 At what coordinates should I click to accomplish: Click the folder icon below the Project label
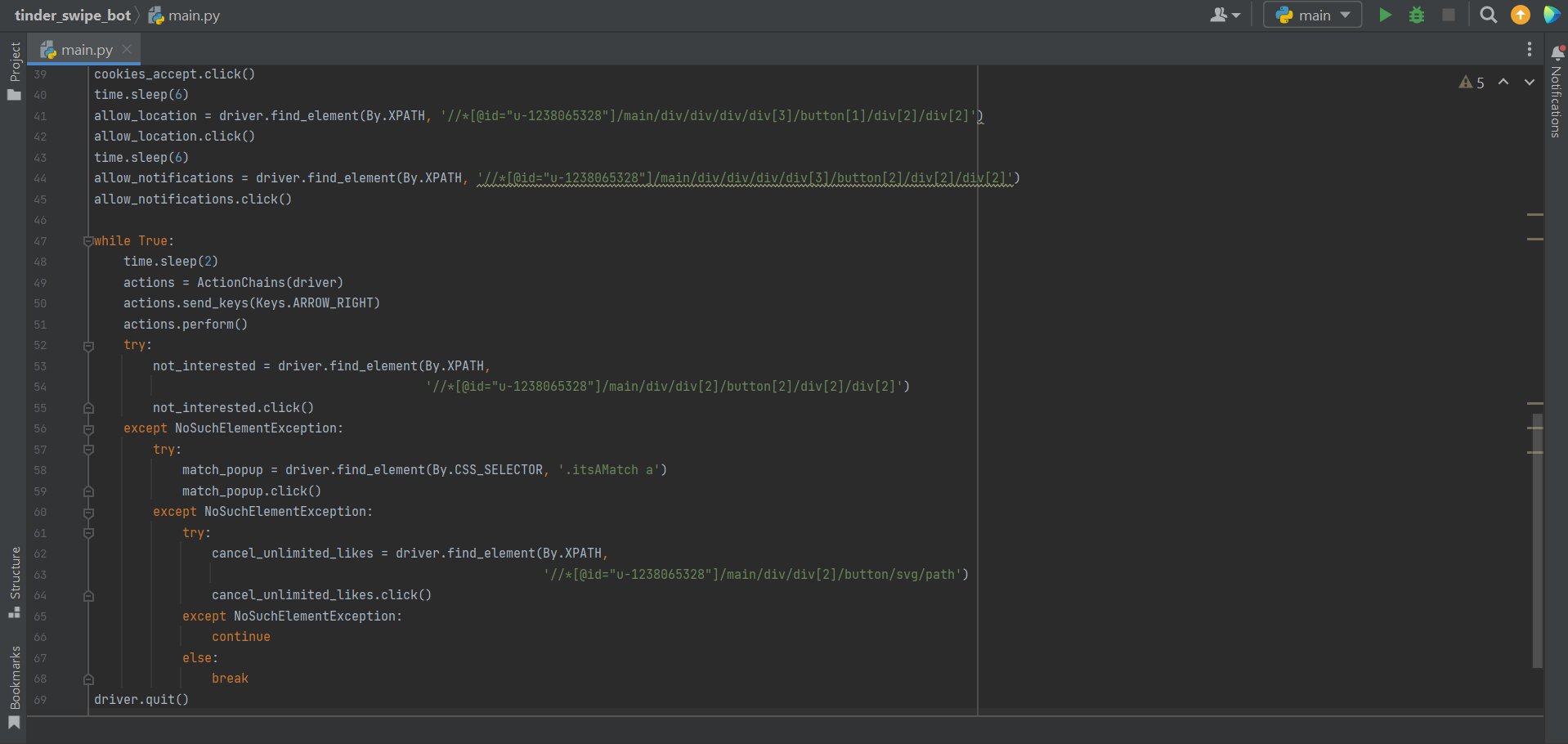pyautogui.click(x=13, y=96)
